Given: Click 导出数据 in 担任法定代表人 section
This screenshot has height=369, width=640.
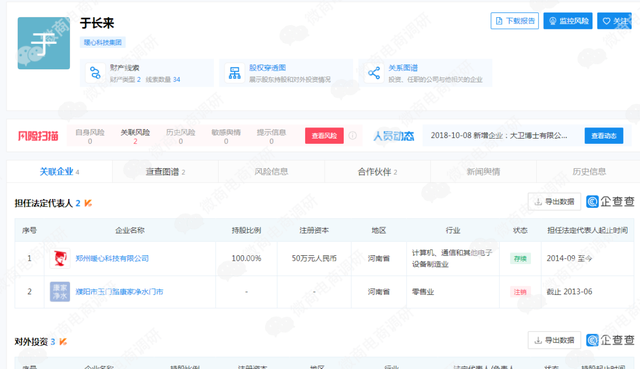Looking at the screenshot, I should click(x=554, y=202).
